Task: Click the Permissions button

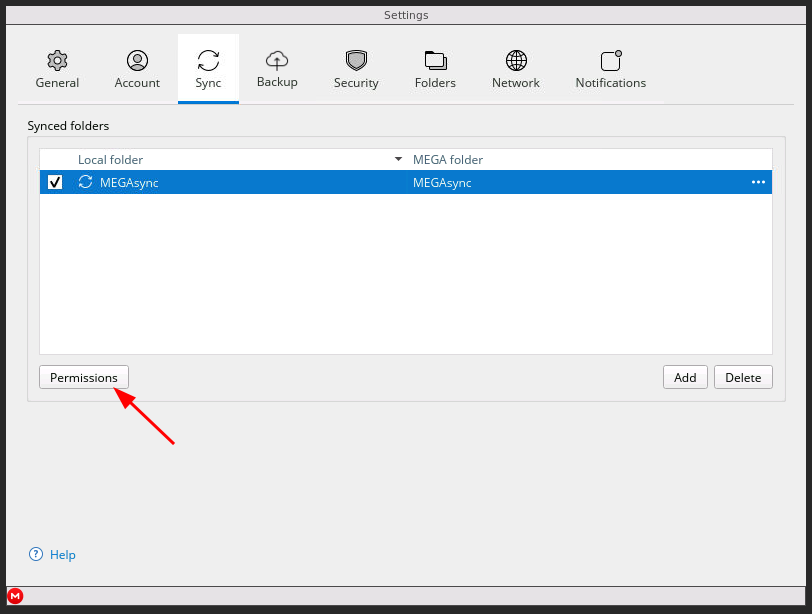Action: click(84, 377)
